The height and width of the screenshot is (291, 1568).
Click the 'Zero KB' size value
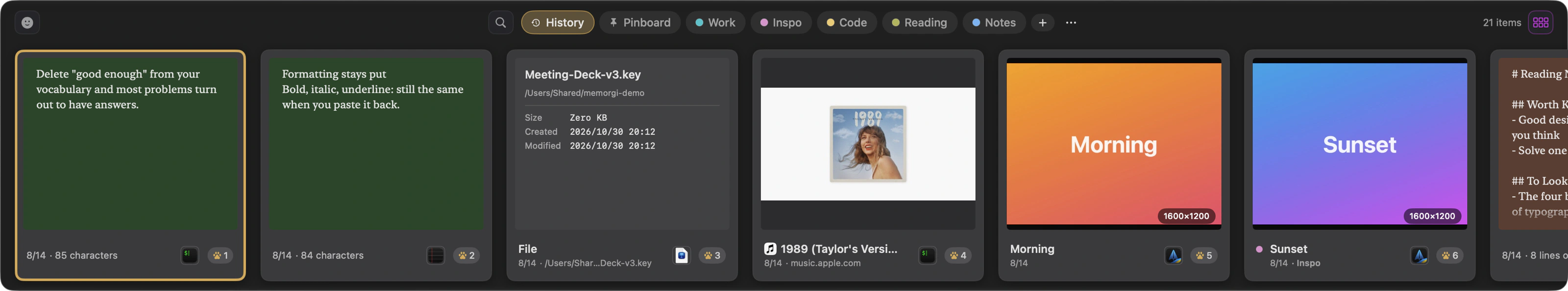588,118
